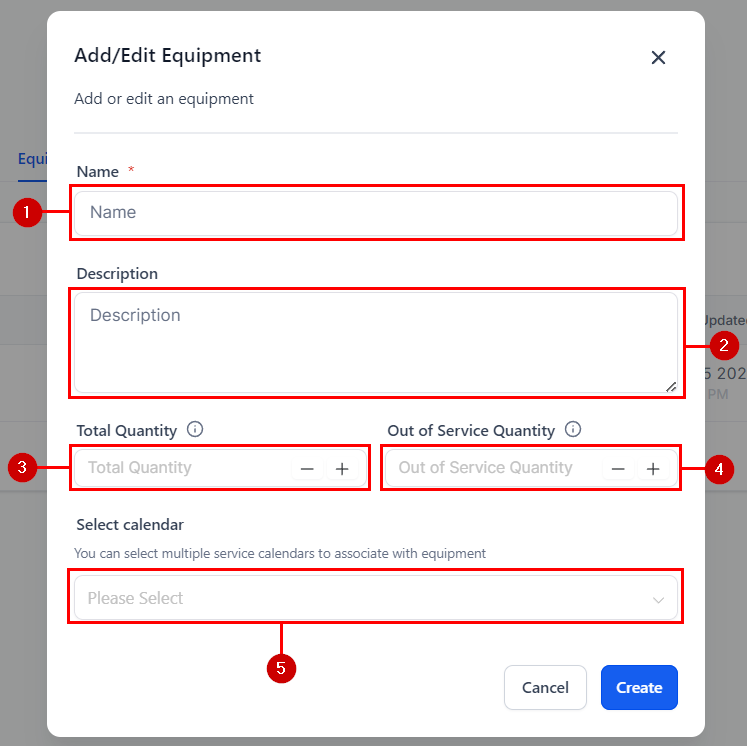Expand the calendar dropdown chevron arrow
Screen dimensions: 747x746
658,599
